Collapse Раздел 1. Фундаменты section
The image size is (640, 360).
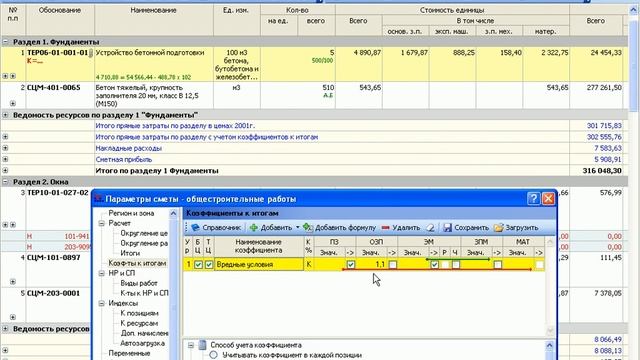pyautogui.click(x=5, y=42)
